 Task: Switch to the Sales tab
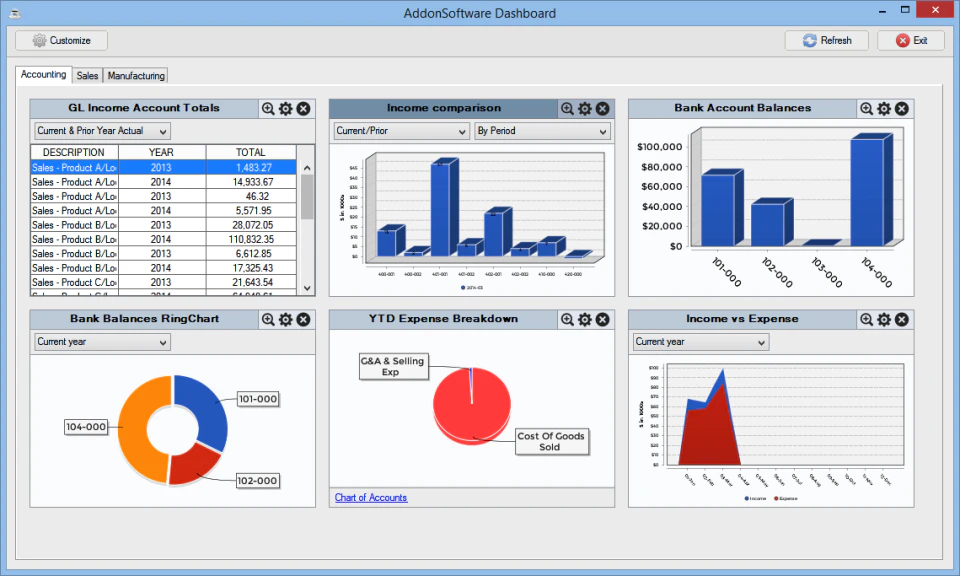point(87,76)
